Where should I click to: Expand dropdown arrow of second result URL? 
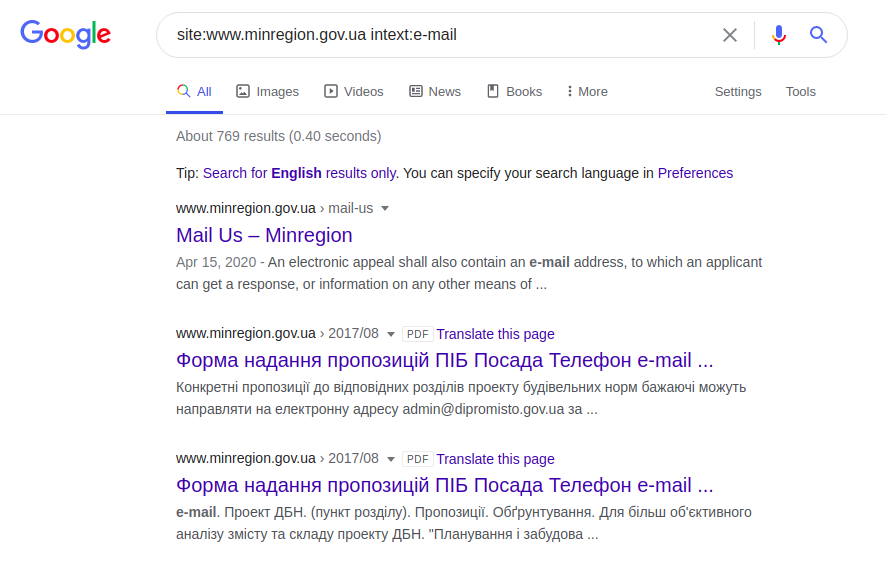click(x=391, y=334)
